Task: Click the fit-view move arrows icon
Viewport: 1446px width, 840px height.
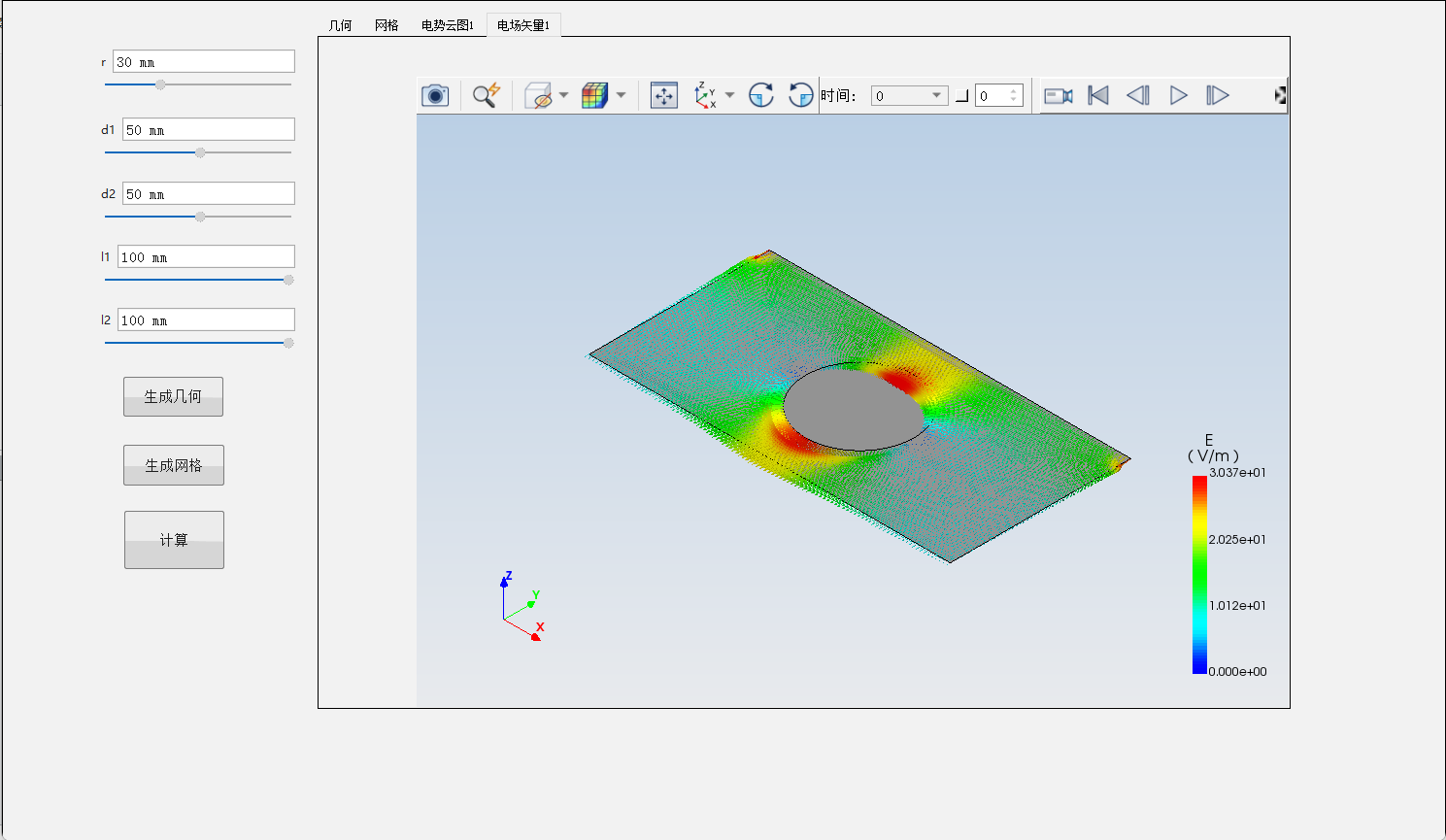Action: pos(663,95)
